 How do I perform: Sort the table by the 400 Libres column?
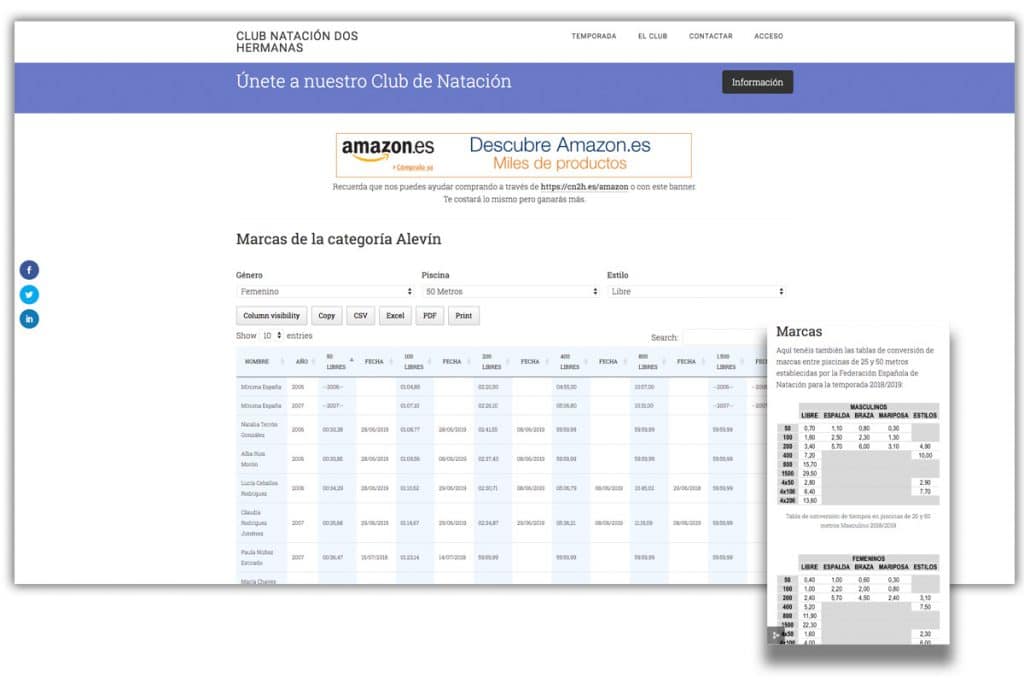pyautogui.click(x=569, y=361)
